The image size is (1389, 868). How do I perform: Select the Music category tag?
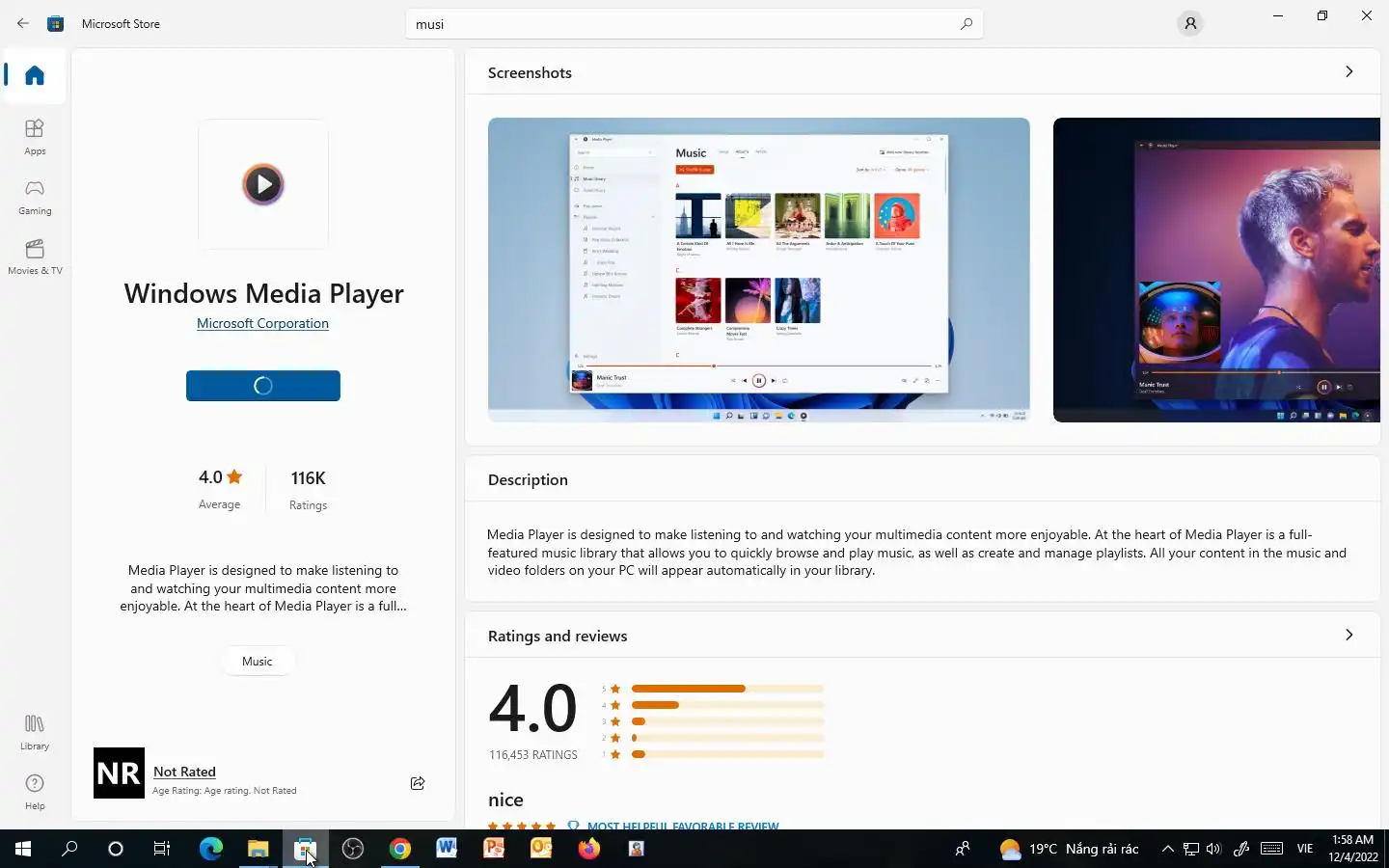257,661
